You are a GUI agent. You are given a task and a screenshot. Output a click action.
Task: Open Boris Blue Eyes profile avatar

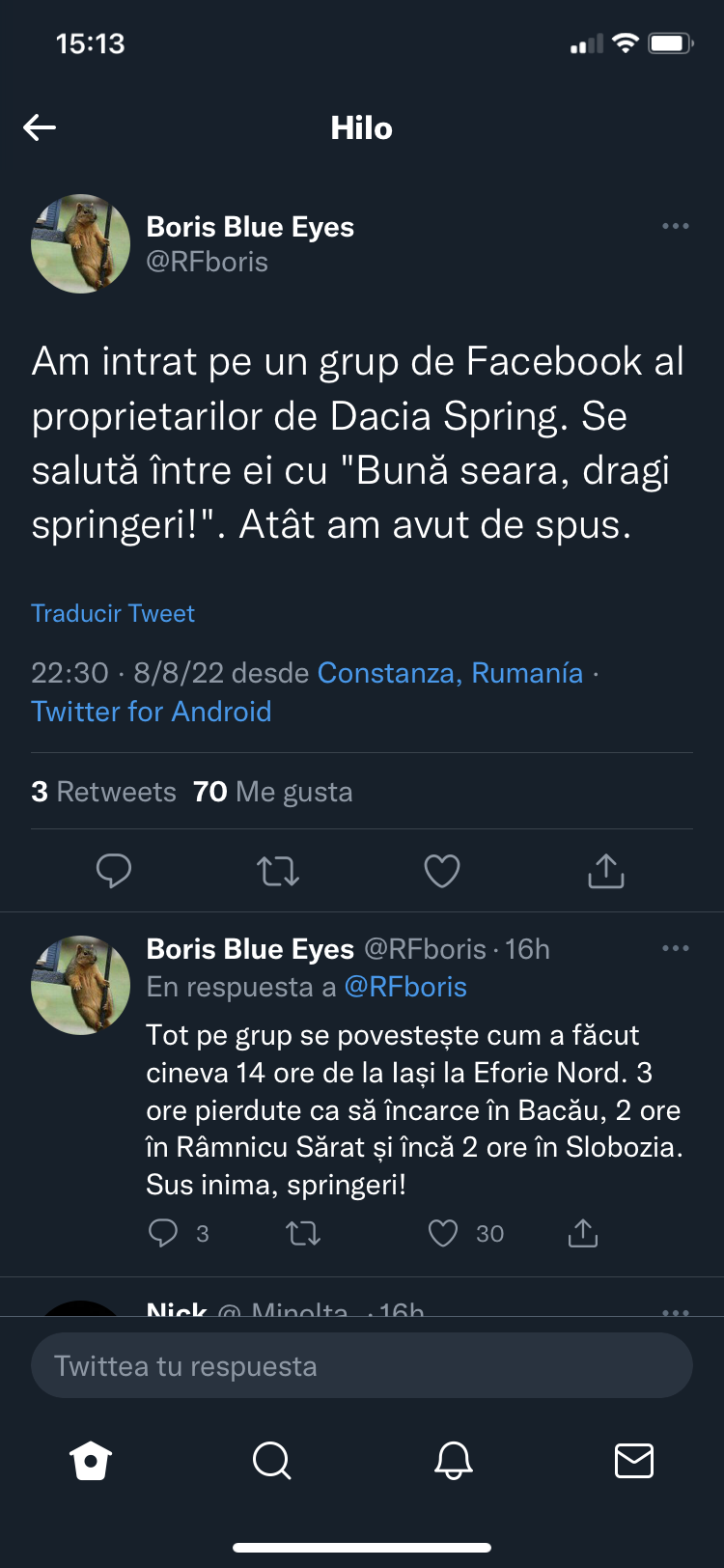(x=80, y=243)
